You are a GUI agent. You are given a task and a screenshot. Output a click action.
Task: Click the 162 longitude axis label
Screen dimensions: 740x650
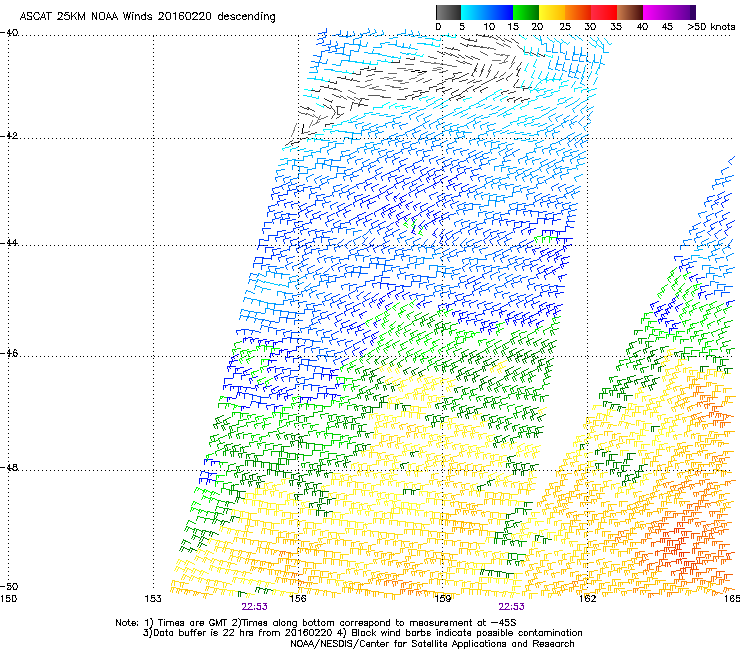[587, 599]
